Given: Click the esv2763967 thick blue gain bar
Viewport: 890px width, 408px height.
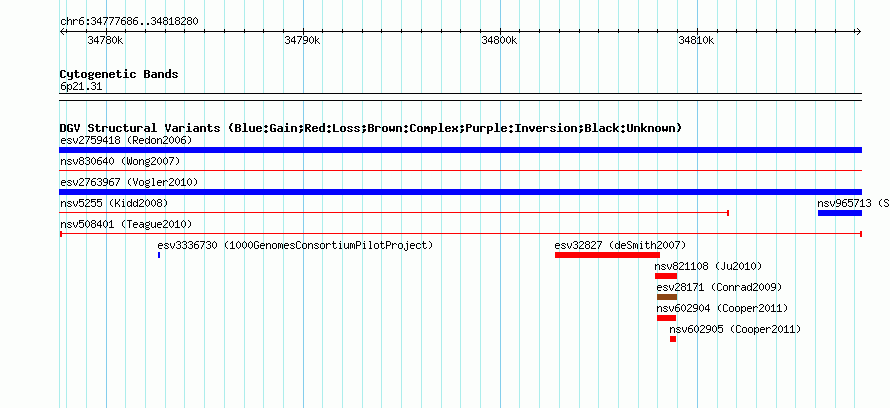Looking at the screenshot, I should pyautogui.click(x=460, y=192).
